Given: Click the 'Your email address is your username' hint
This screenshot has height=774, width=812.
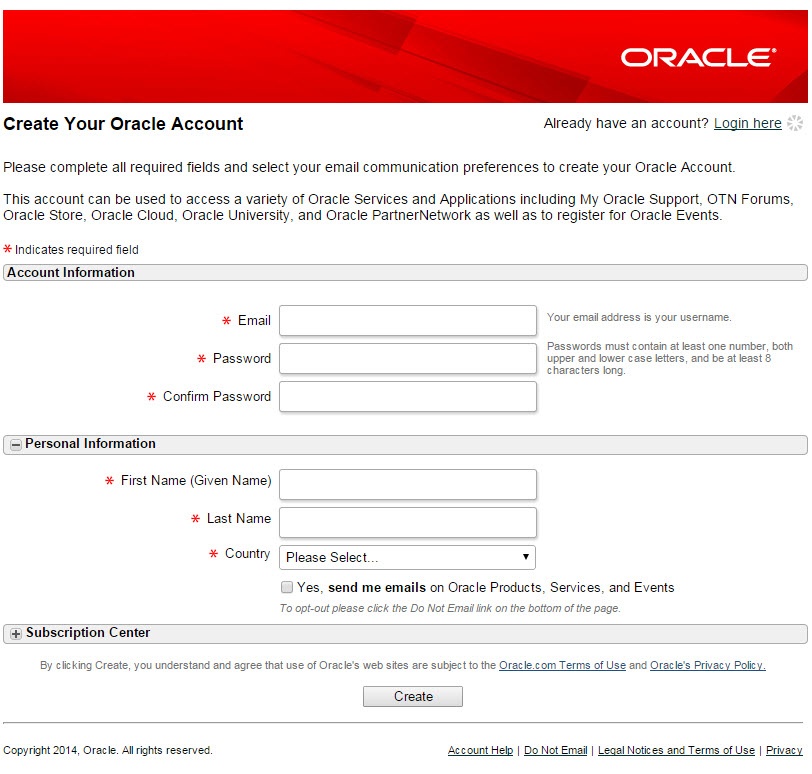Looking at the screenshot, I should pos(639,317).
